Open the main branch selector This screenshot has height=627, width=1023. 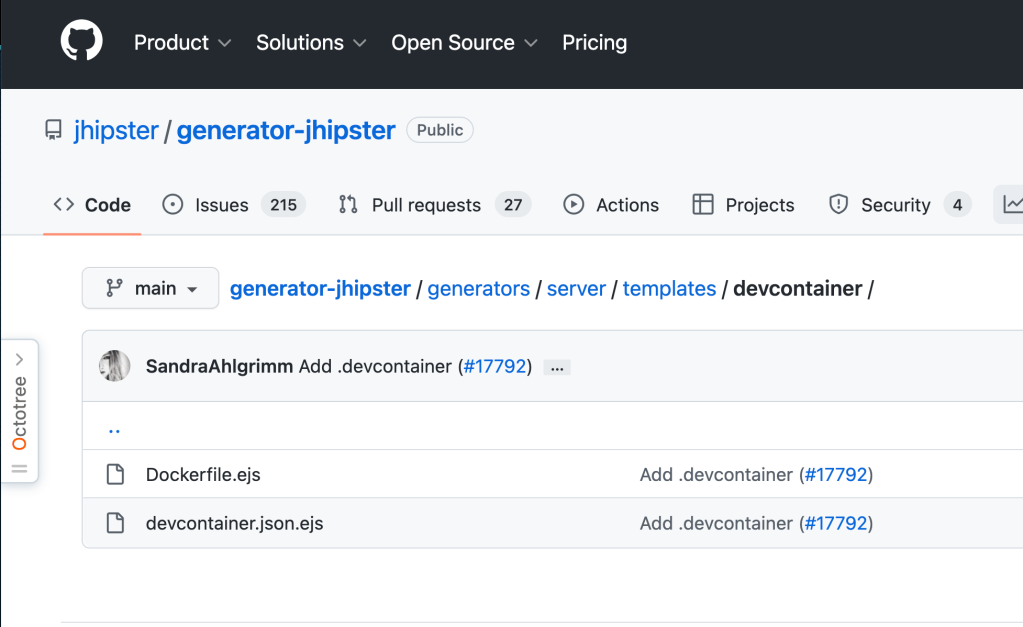point(151,289)
